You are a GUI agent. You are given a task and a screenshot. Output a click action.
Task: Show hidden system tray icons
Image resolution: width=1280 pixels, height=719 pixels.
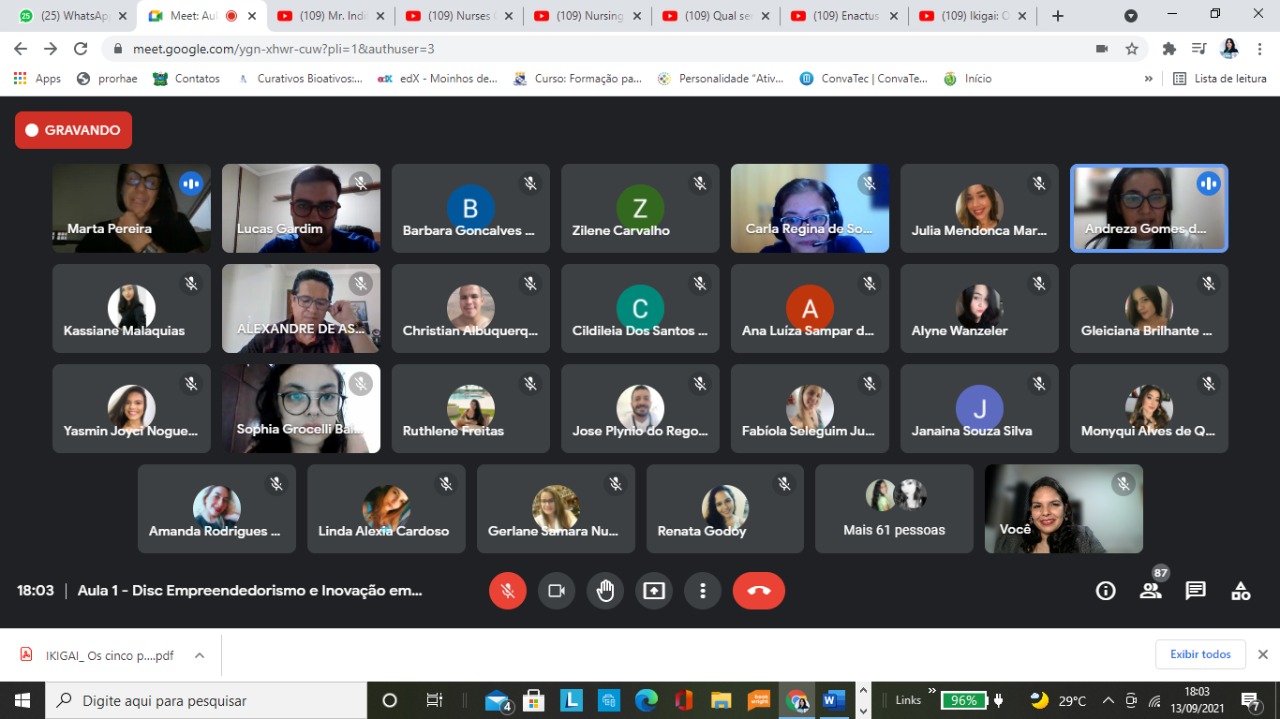pyautogui.click(x=1108, y=700)
